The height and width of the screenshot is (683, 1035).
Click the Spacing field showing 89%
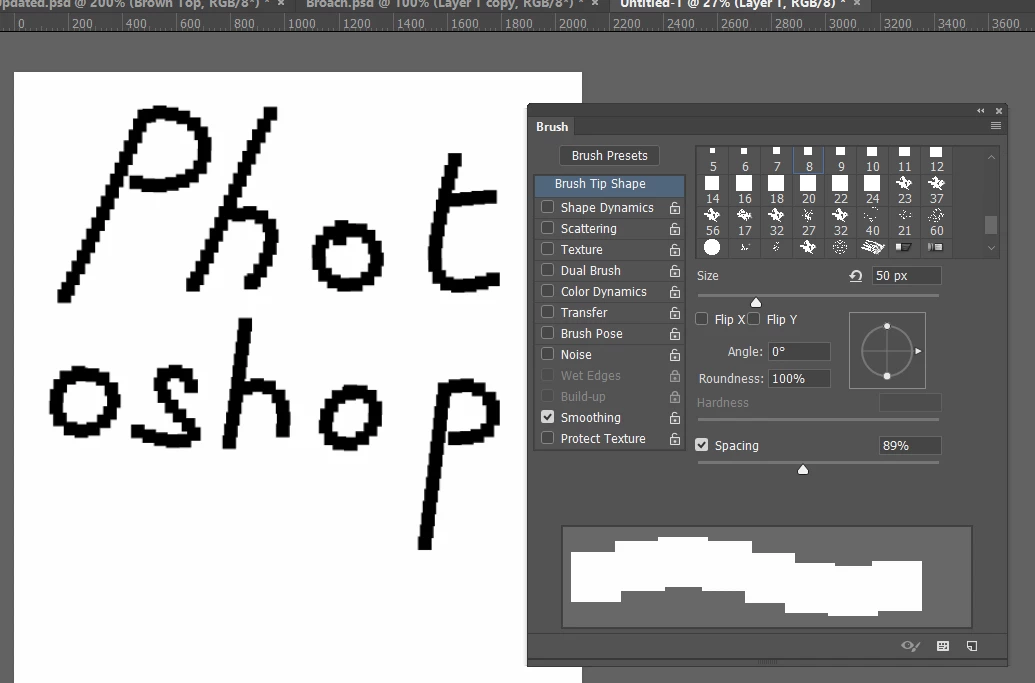910,445
